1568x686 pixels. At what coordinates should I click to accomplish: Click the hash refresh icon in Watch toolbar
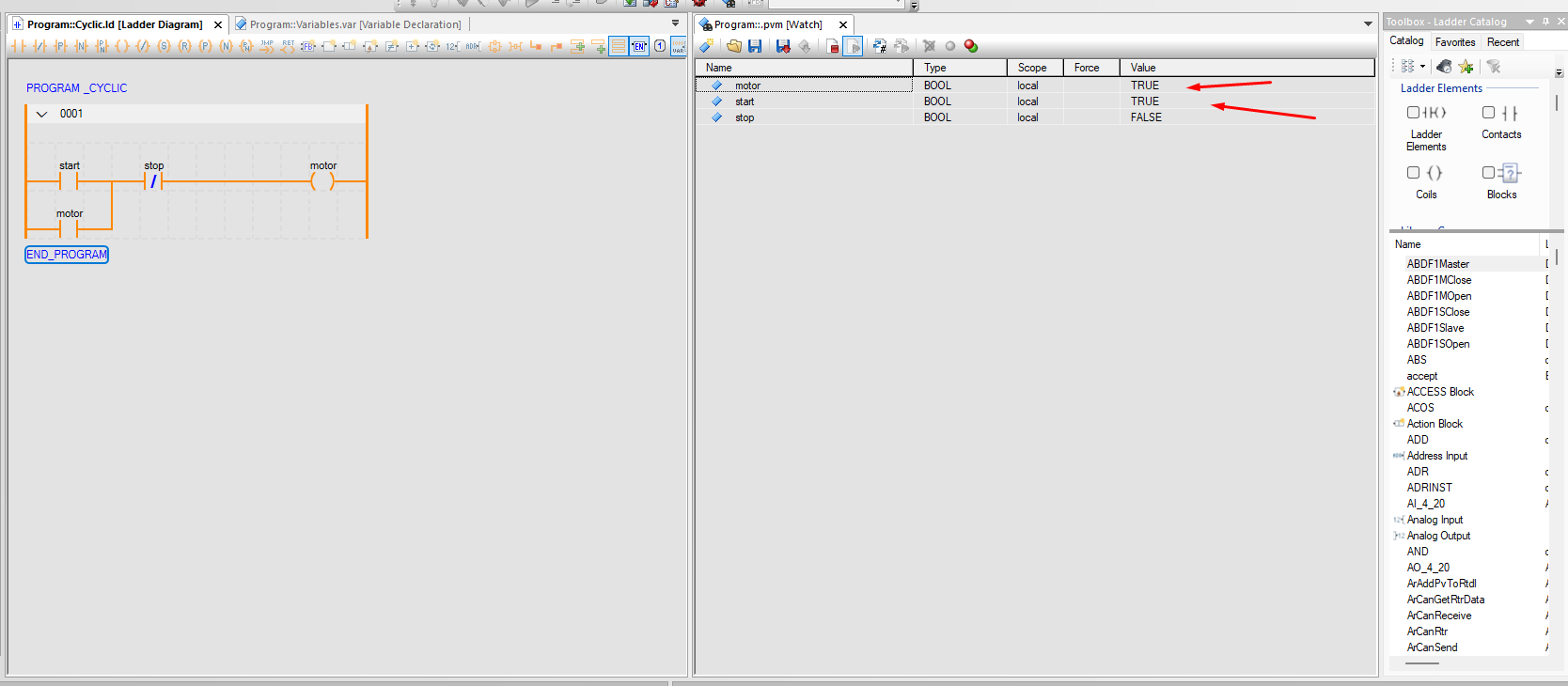point(880,46)
